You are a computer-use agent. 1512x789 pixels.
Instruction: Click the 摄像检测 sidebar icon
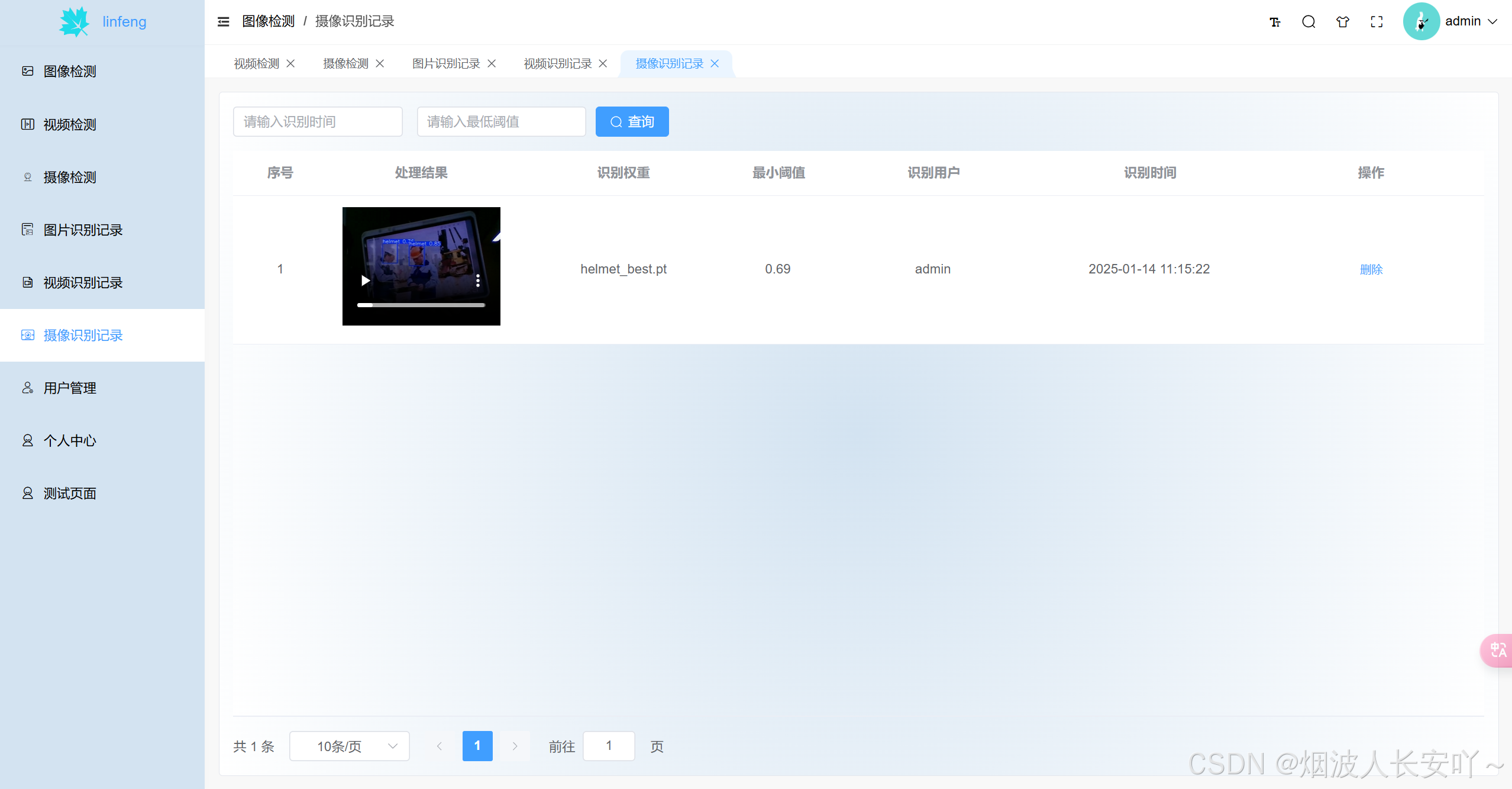(28, 177)
